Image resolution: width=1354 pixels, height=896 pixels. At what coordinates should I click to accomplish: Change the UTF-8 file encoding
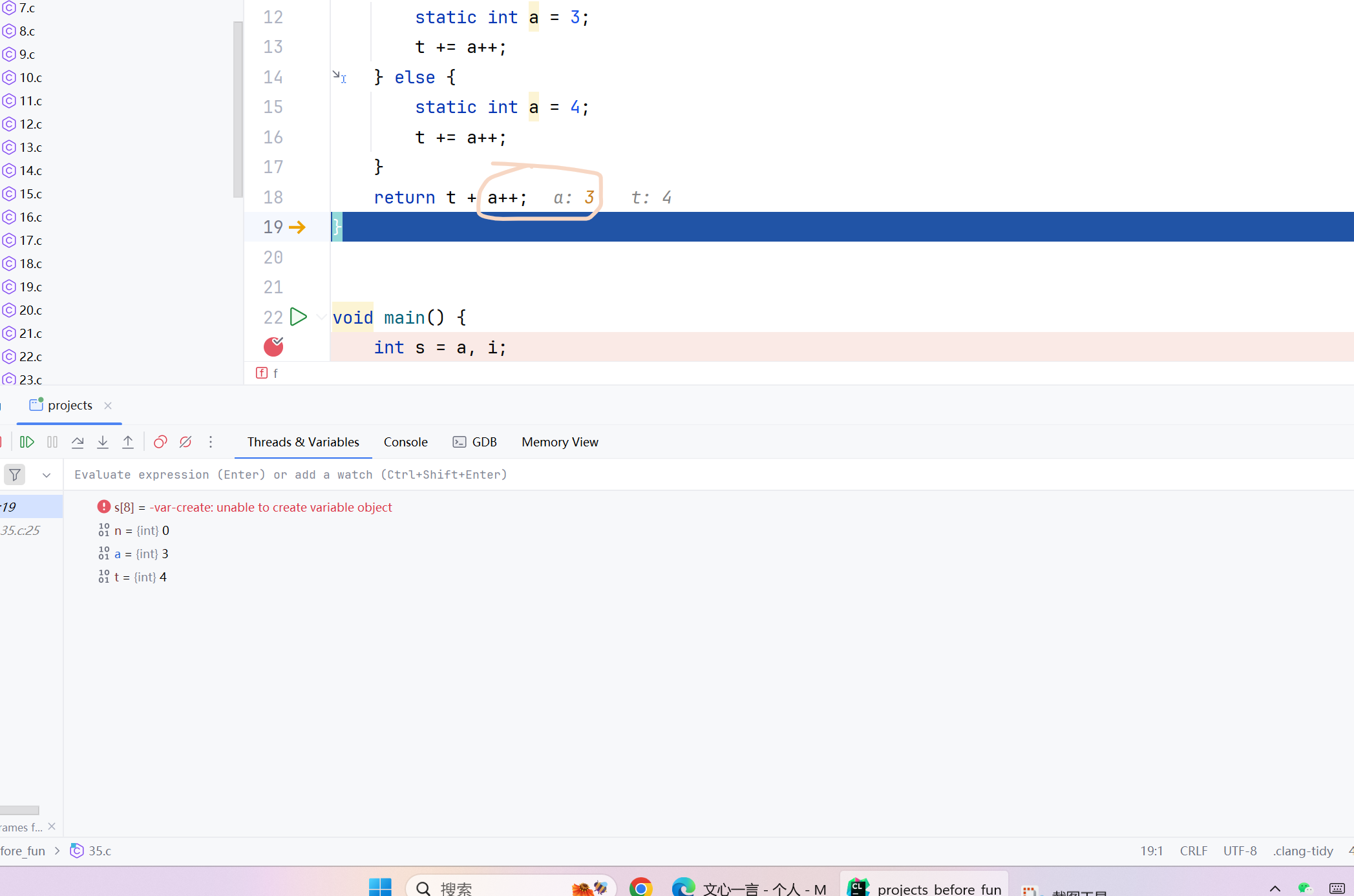[x=1240, y=851]
